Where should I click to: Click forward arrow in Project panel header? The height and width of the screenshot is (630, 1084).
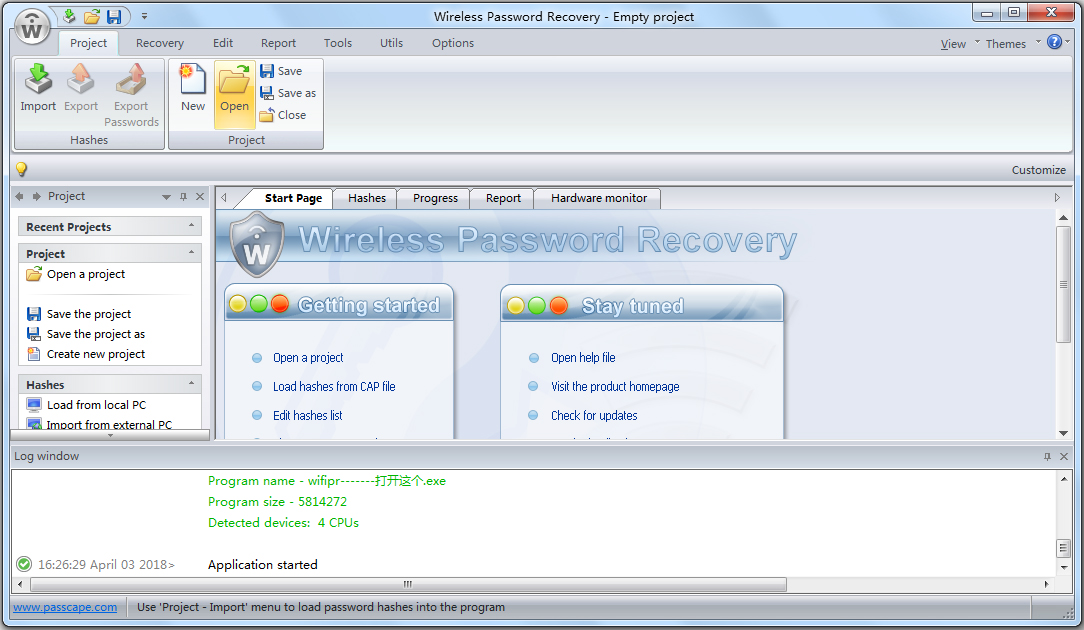coord(36,196)
